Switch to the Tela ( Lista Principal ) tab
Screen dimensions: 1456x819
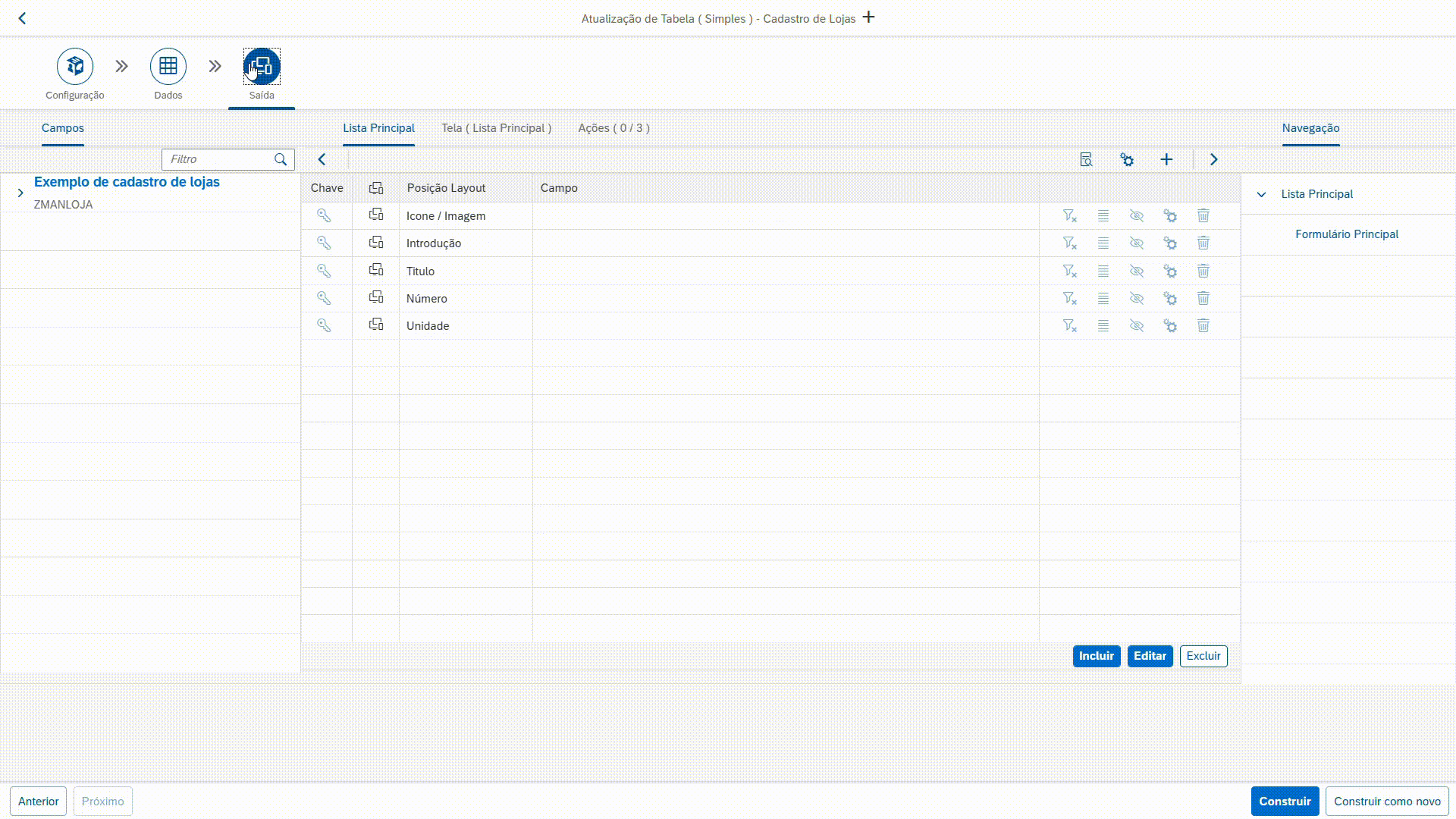(496, 128)
